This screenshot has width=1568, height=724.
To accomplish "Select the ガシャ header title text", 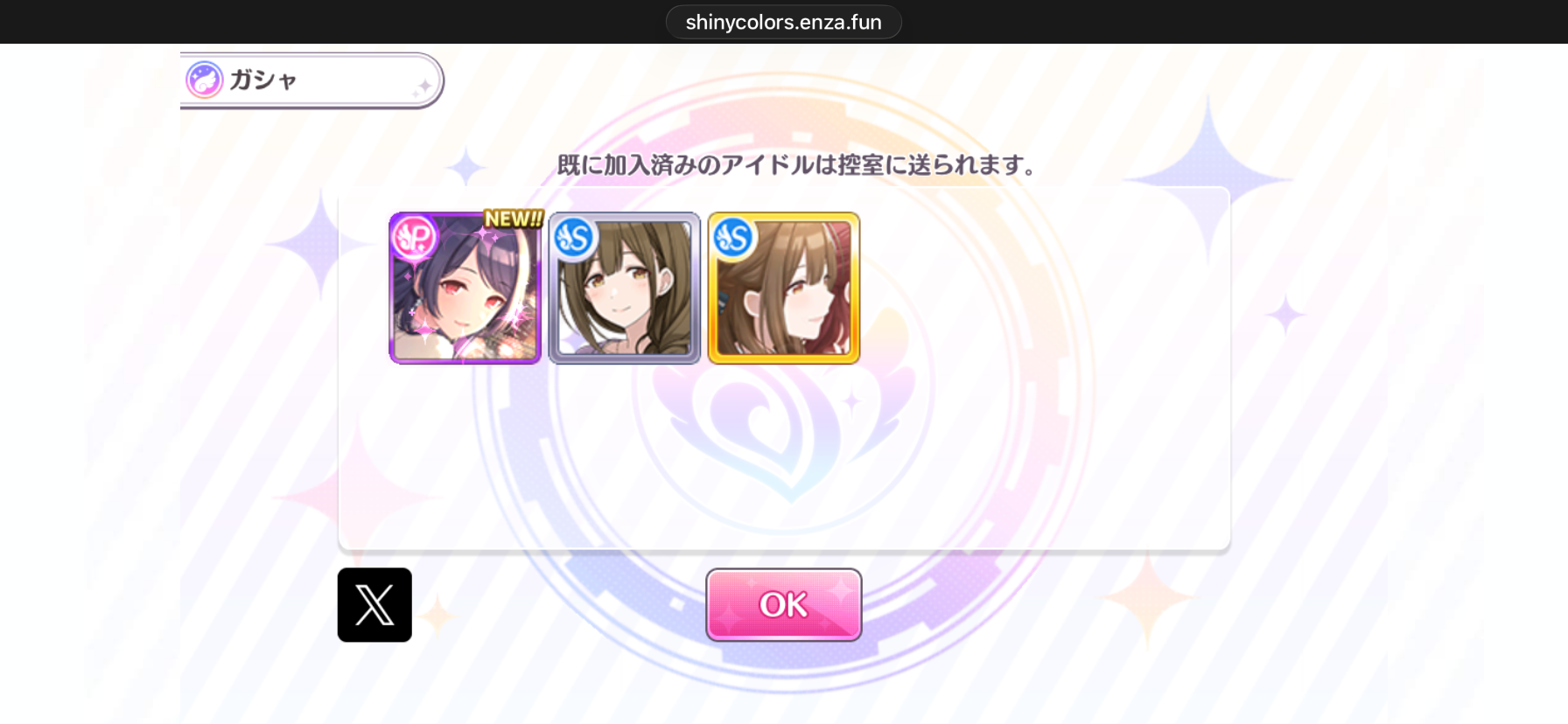I will pos(263,80).
